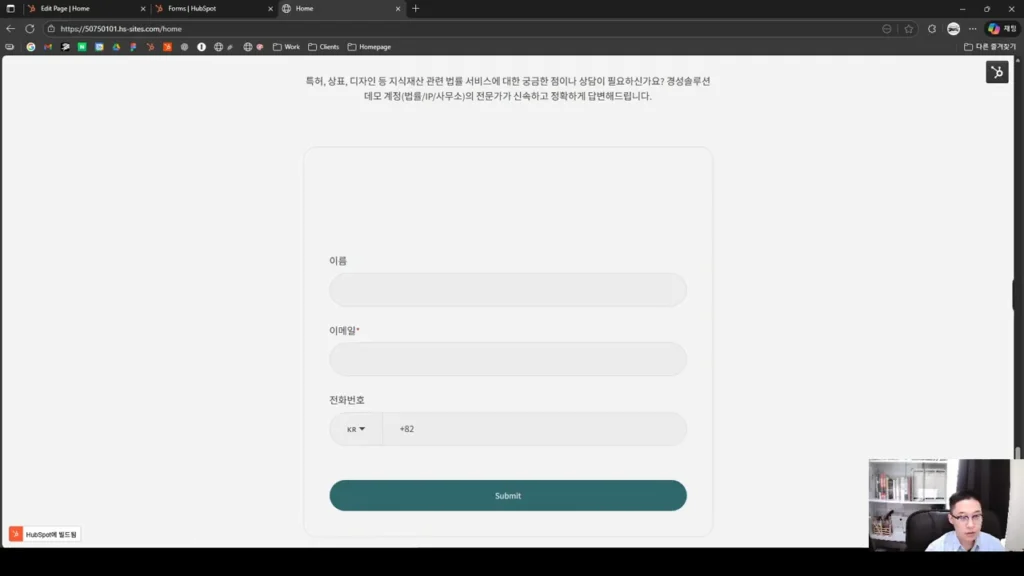Open the browser profile avatar
Viewport: 1024px width, 576px height.
(x=953, y=29)
